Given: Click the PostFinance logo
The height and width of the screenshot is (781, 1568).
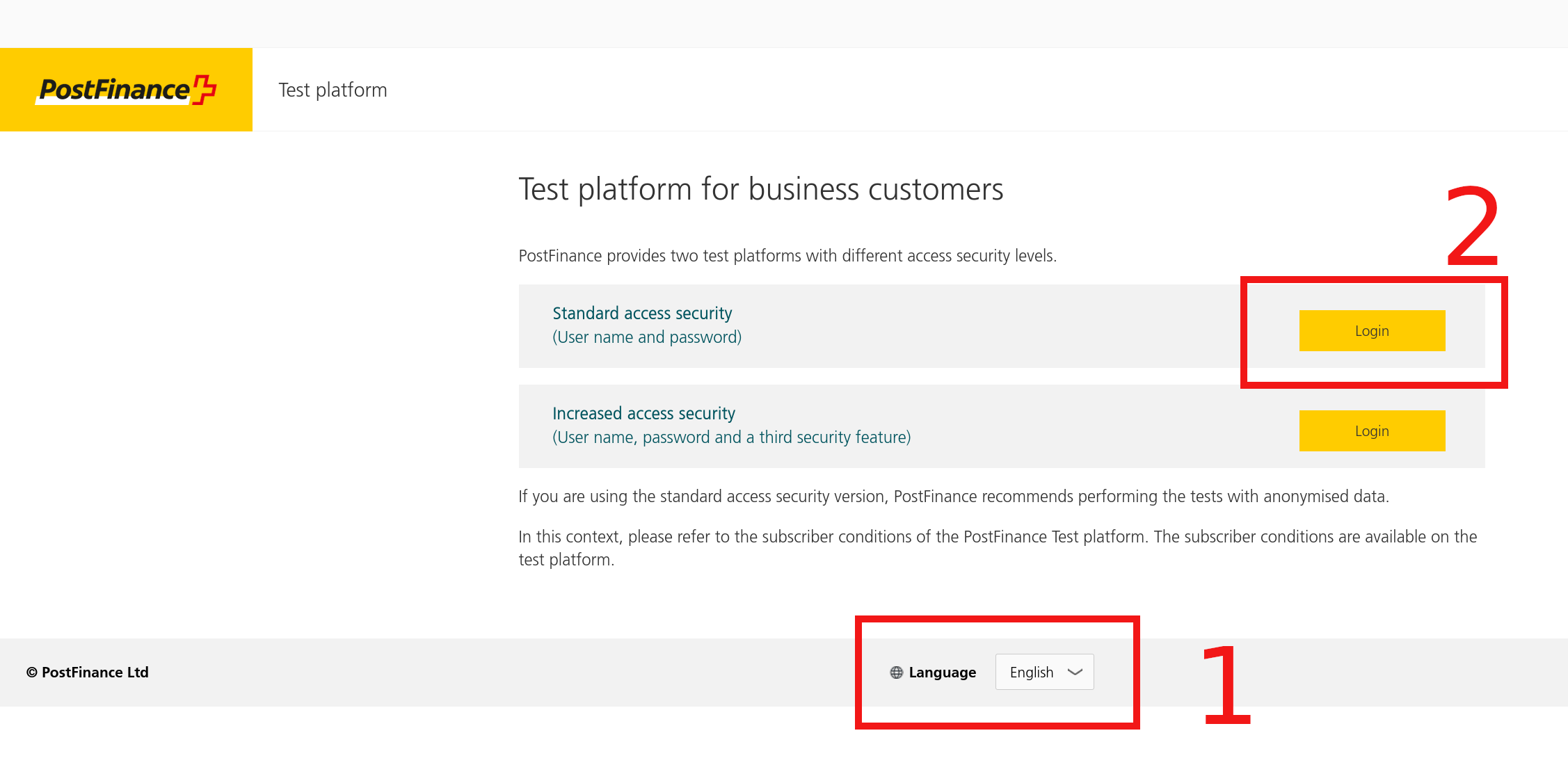Looking at the screenshot, I should tap(126, 90).
